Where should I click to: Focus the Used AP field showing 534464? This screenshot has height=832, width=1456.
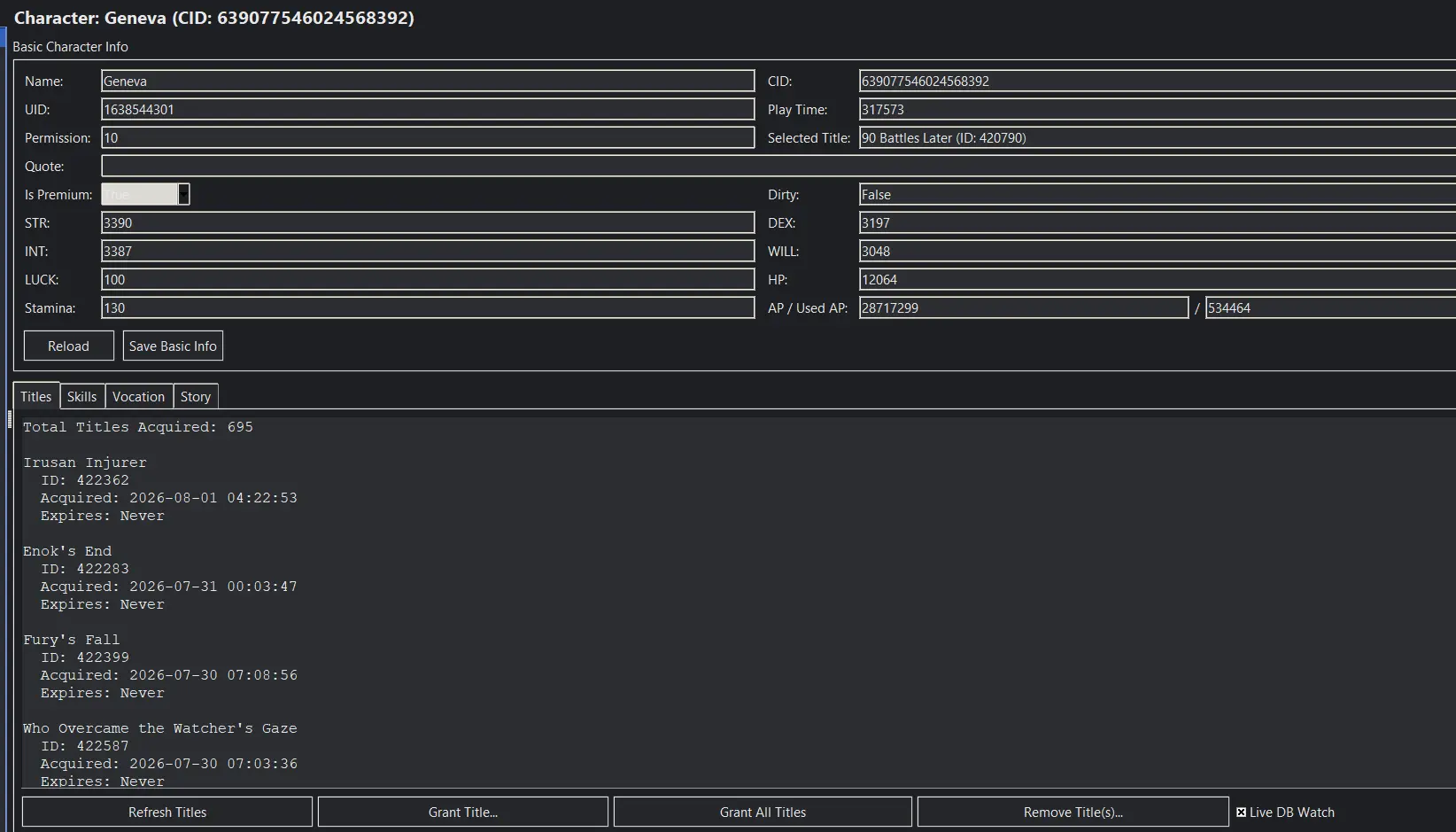click(x=1331, y=307)
